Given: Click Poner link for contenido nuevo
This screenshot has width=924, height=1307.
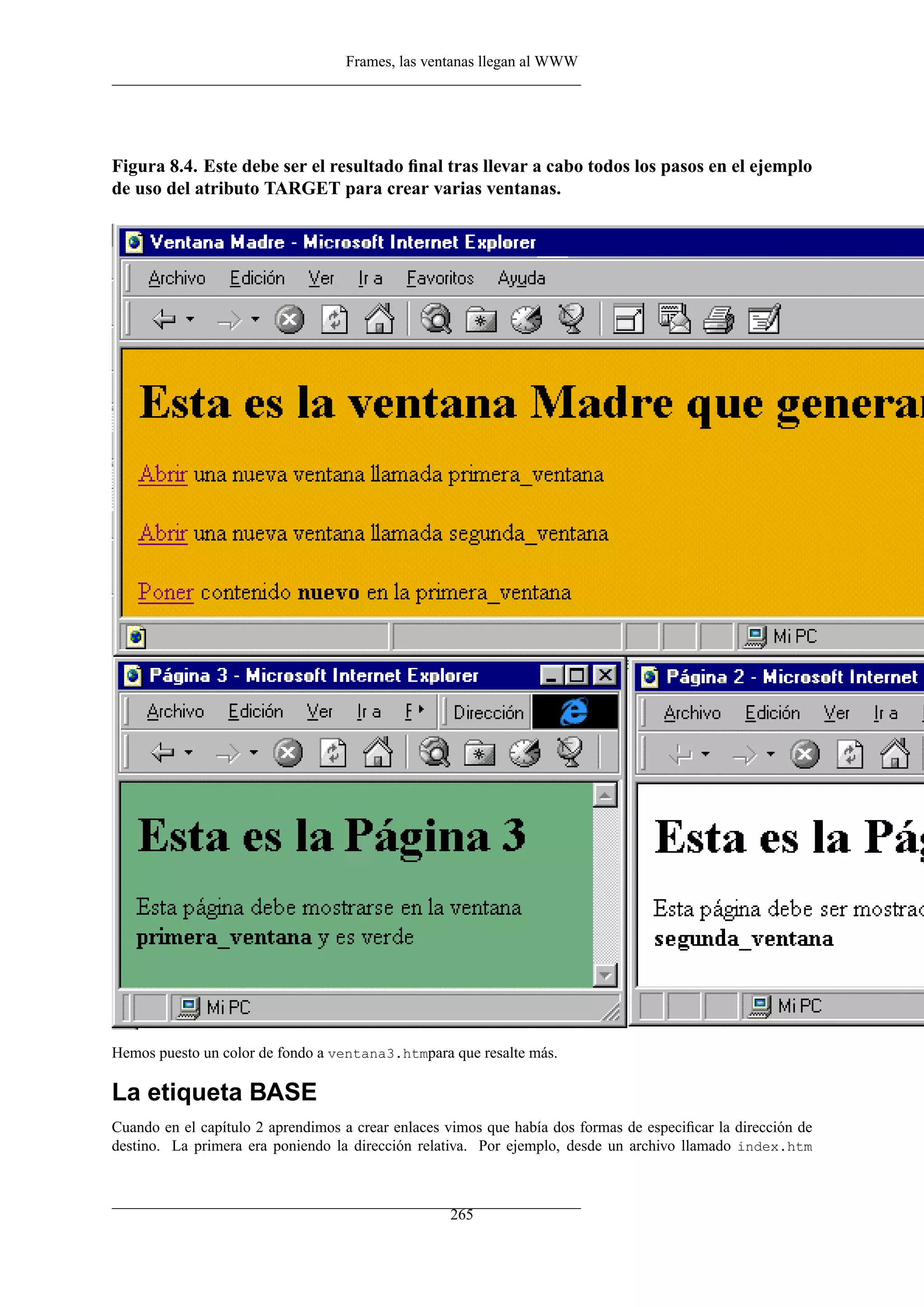Looking at the screenshot, I should point(166,592).
